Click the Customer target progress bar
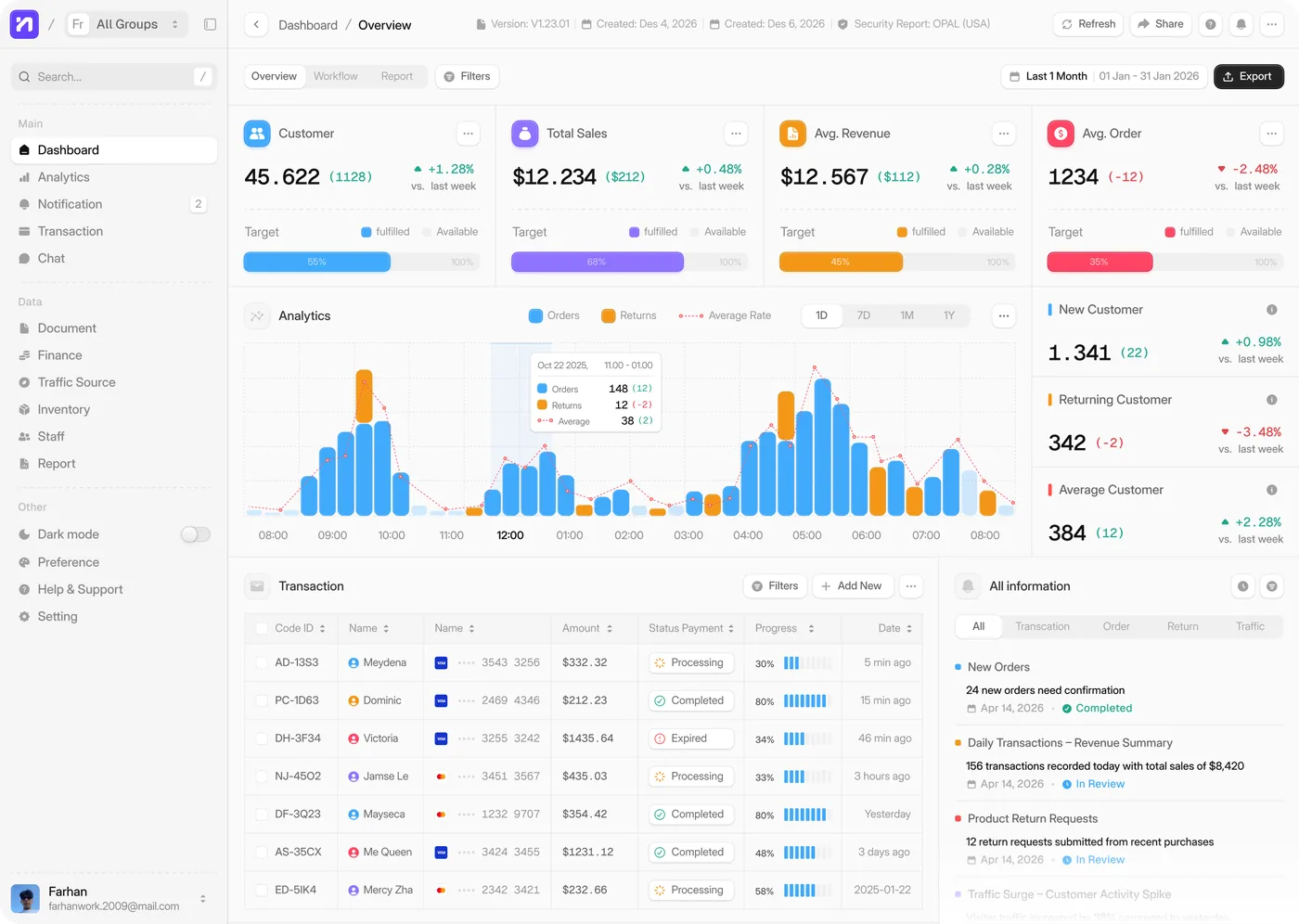The image size is (1299, 924). [361, 263]
